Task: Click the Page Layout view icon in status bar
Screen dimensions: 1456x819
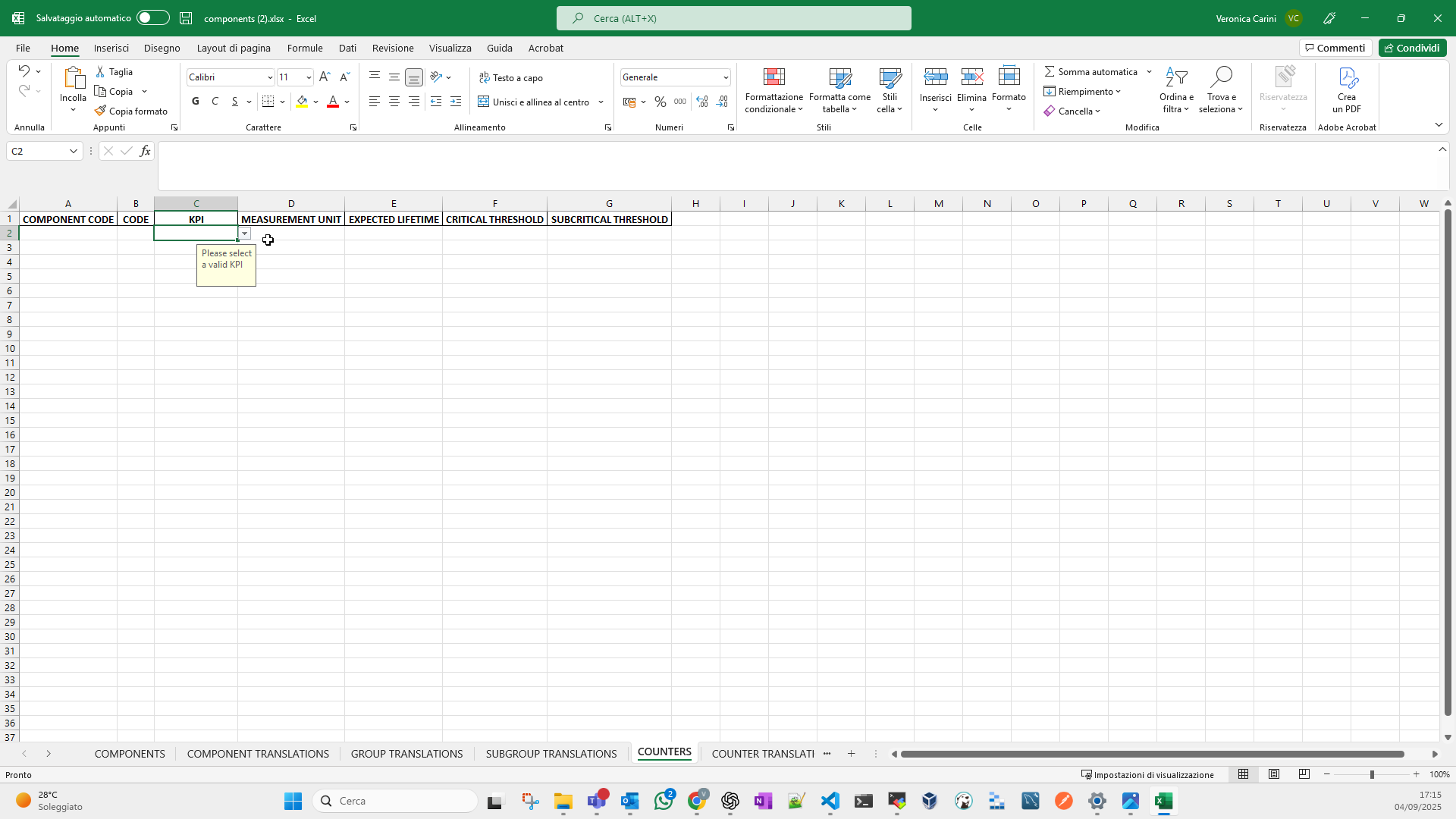Action: coord(1274,774)
